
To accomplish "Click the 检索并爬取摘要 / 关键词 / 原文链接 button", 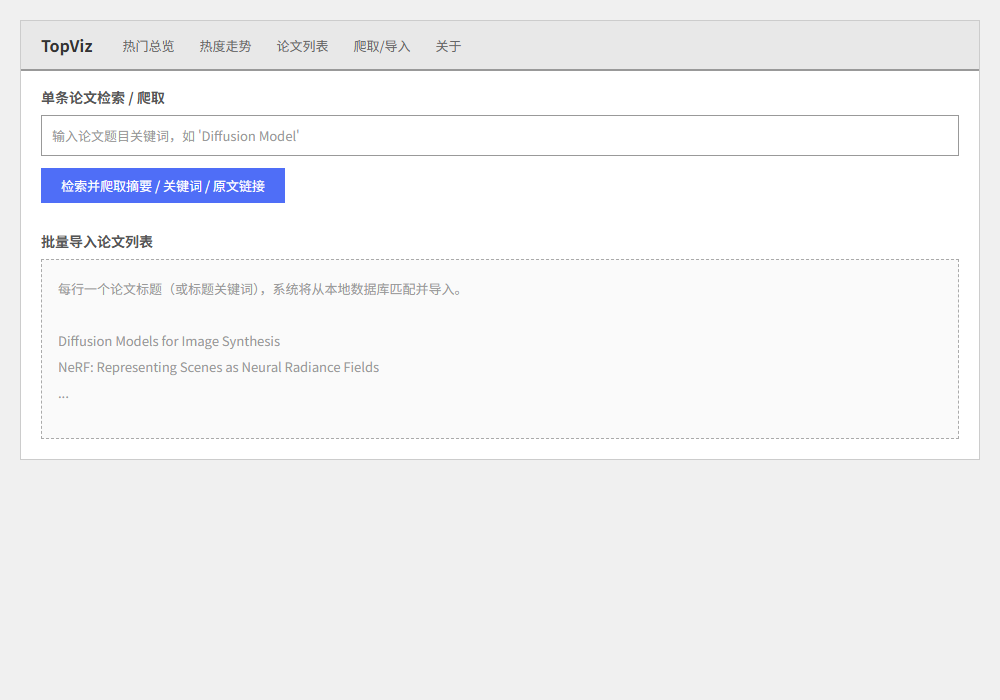I will 163,186.
